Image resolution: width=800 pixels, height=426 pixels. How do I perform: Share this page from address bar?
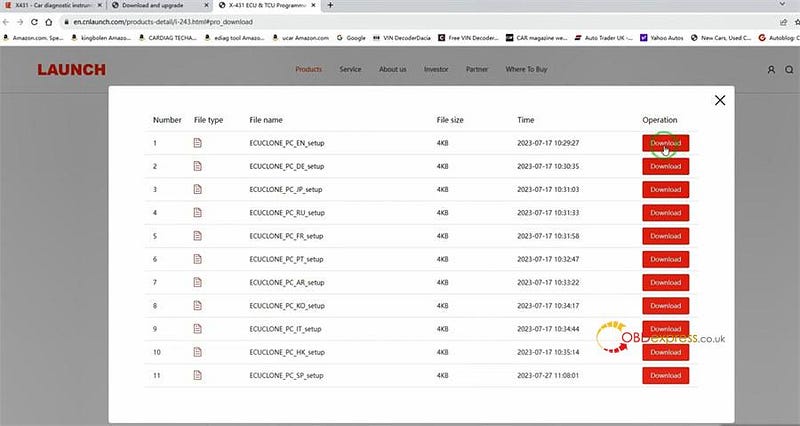[x=784, y=22]
